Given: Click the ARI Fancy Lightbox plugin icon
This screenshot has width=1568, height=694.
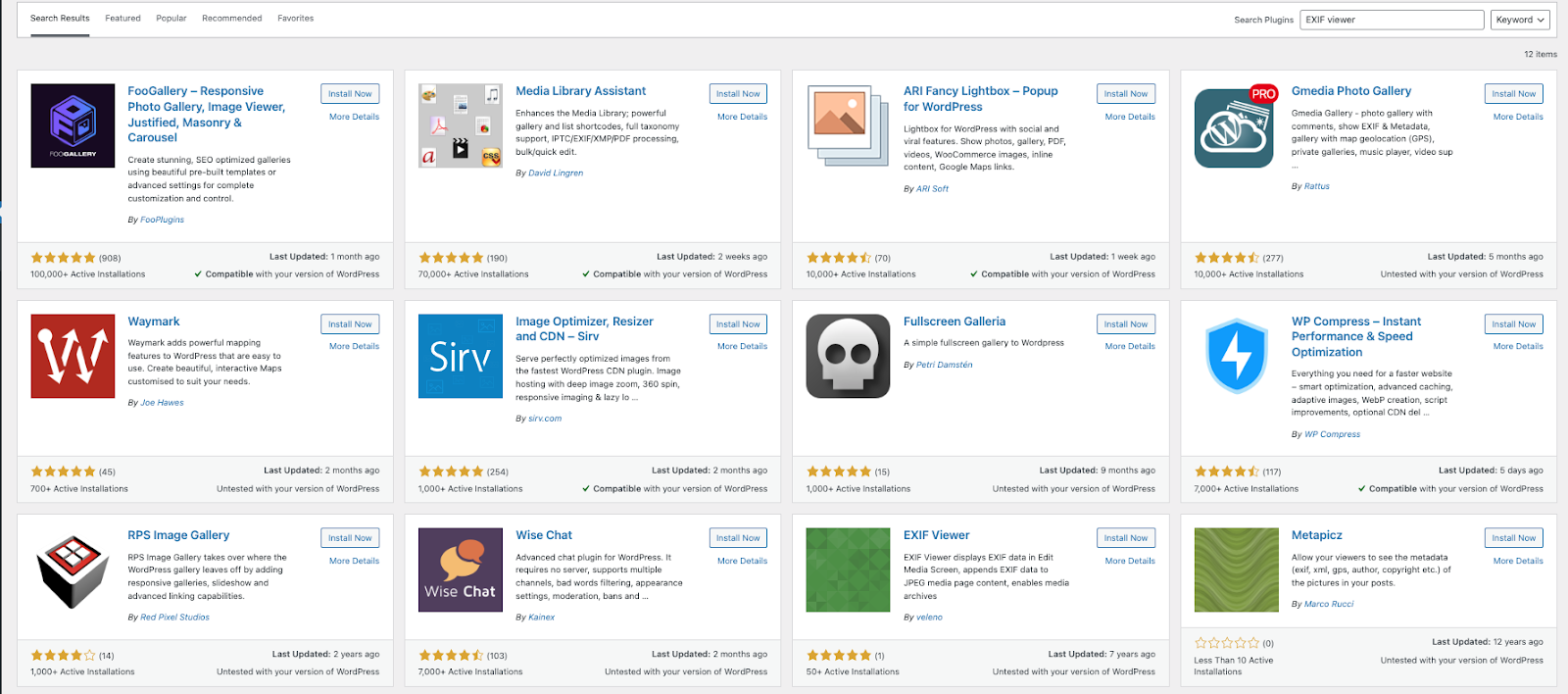Looking at the screenshot, I should coord(848,124).
